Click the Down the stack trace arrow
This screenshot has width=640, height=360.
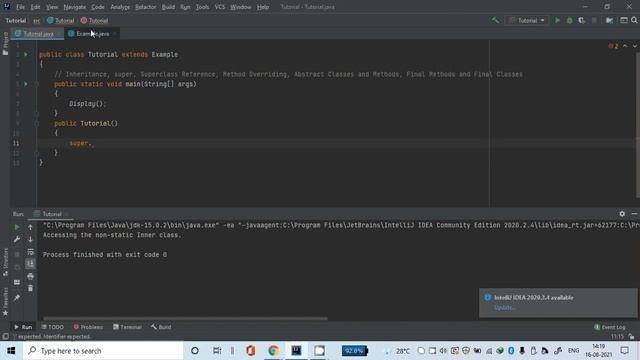(x=30, y=239)
